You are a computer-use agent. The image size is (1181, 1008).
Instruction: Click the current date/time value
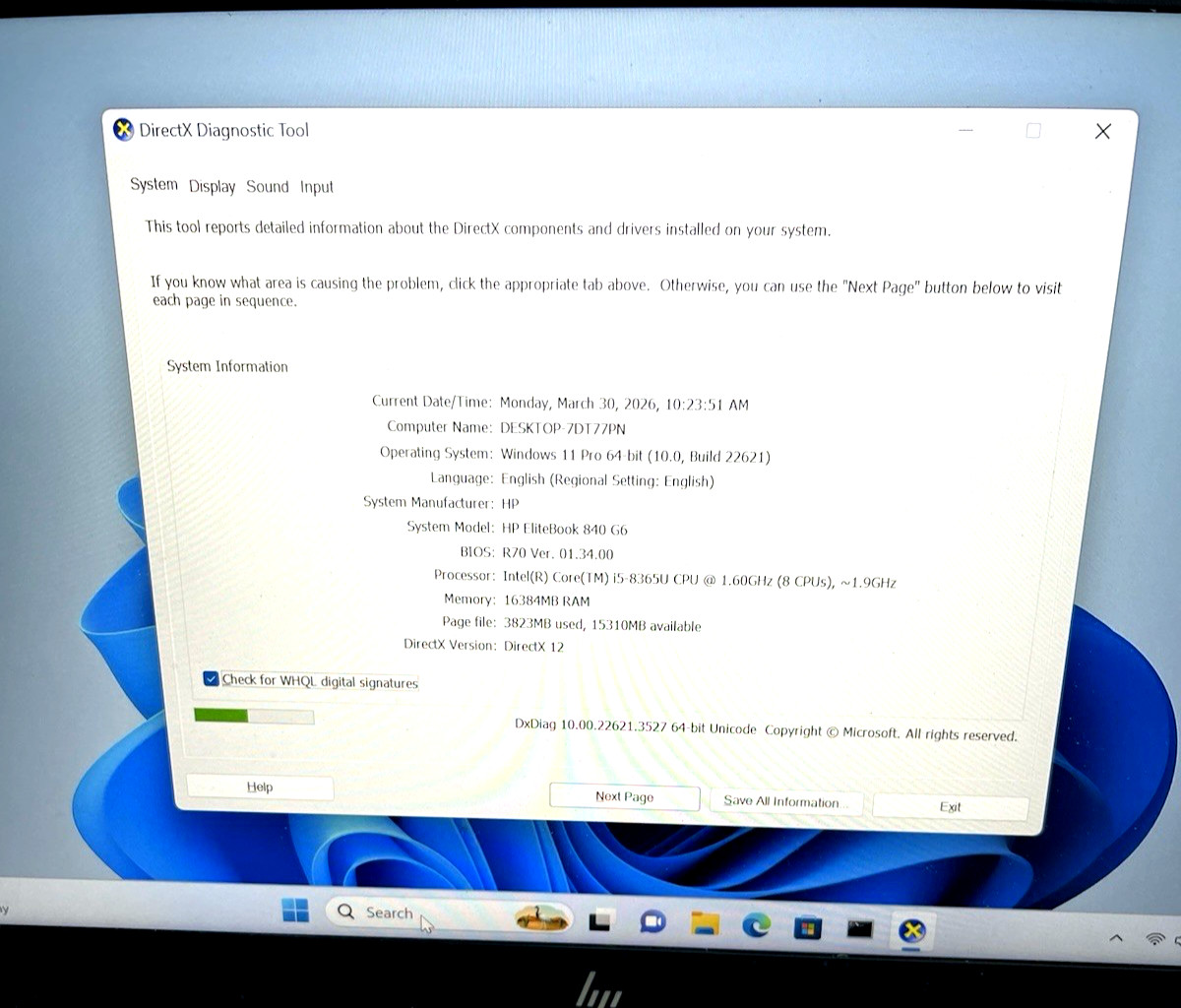[624, 404]
